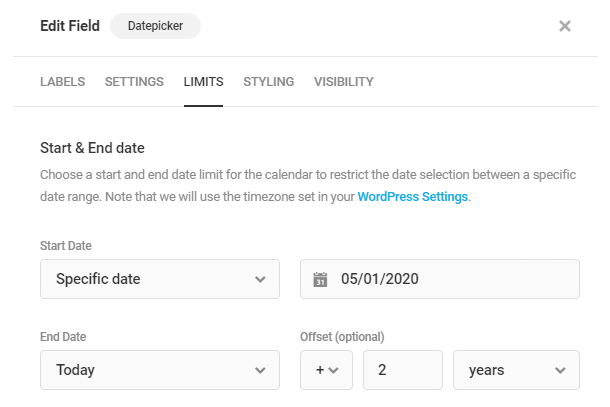Open the offset 'years' unit dropdown
The image size is (610, 407).
coord(516,370)
